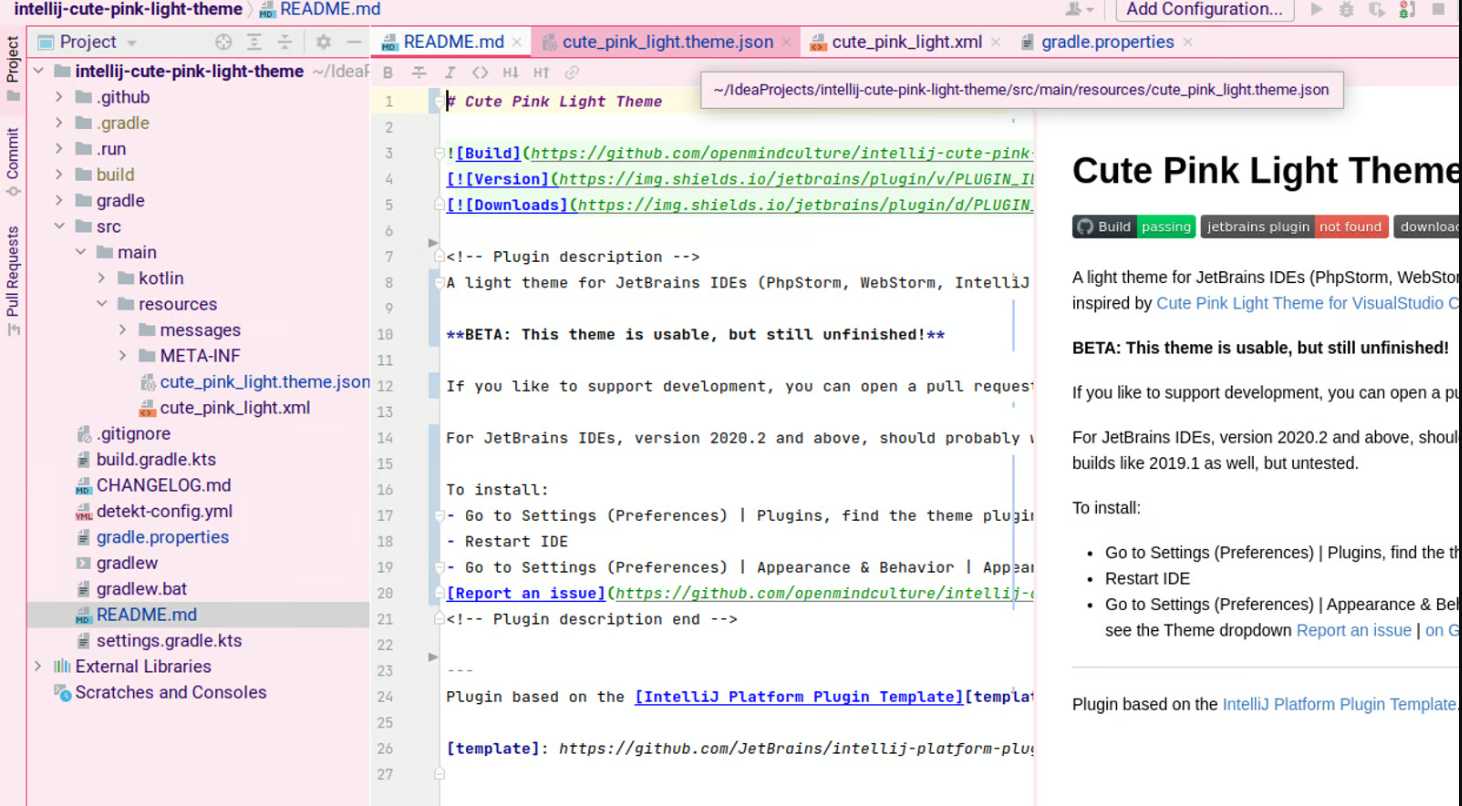
Task: Expand External Libraries node
Action: coord(38,667)
